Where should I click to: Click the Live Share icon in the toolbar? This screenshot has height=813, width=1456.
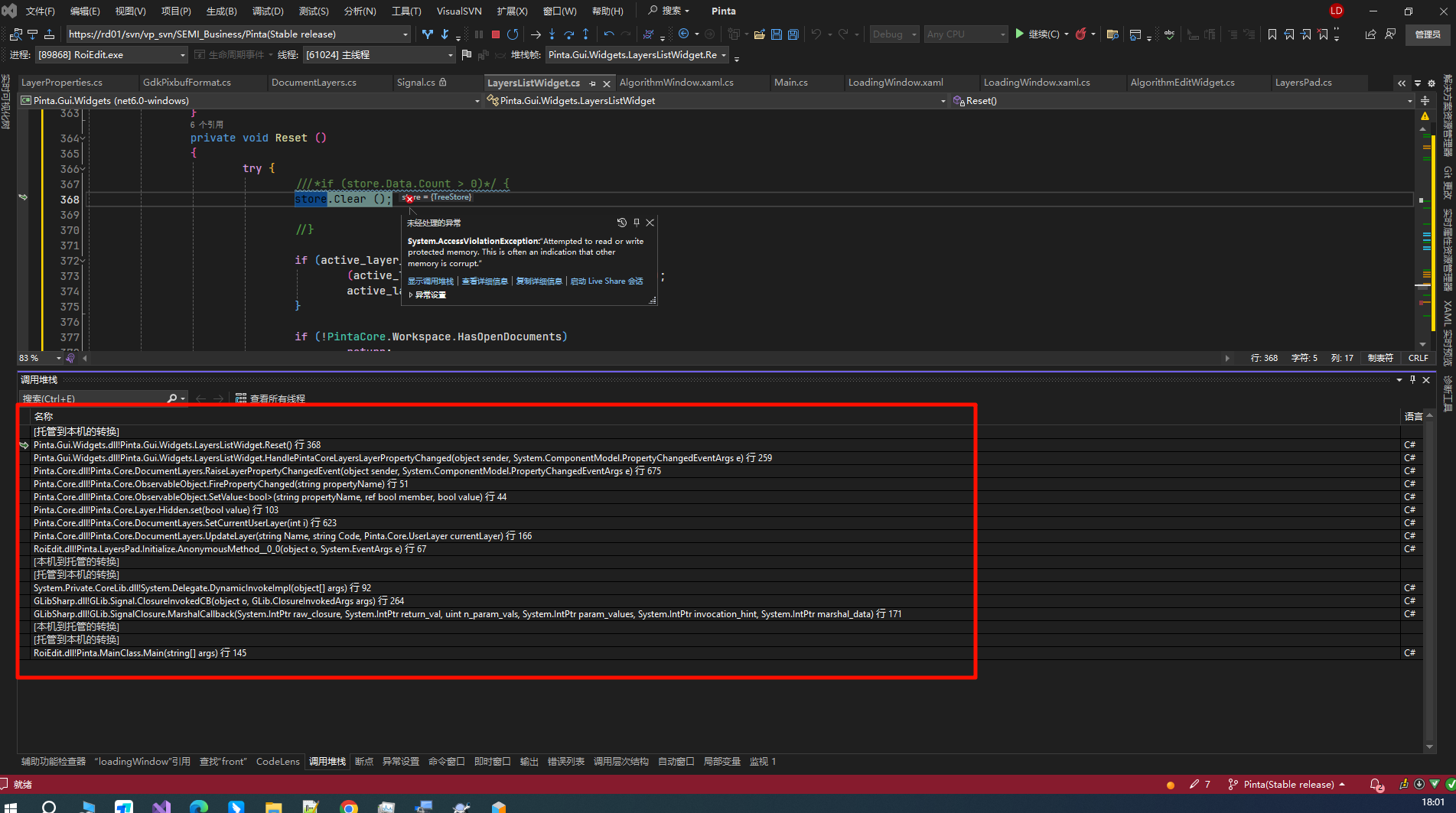coord(1370,34)
